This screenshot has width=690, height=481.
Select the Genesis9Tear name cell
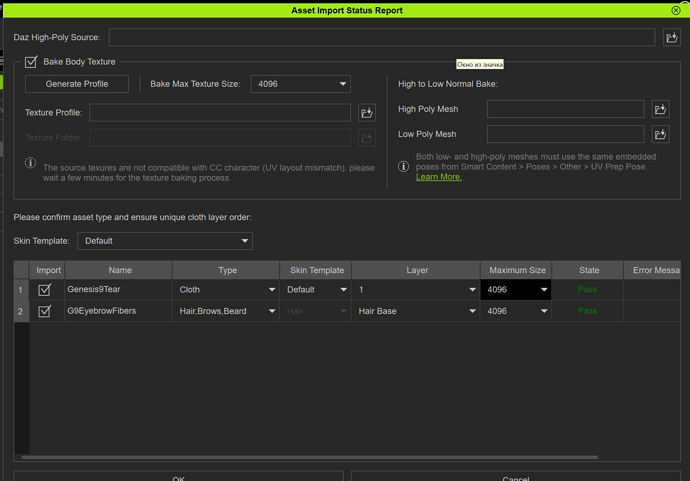point(118,290)
